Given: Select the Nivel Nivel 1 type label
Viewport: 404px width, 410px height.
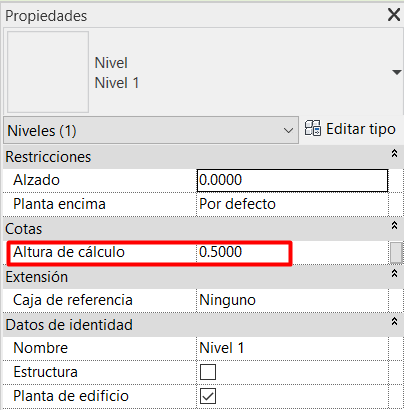Looking at the screenshot, I should (117, 73).
